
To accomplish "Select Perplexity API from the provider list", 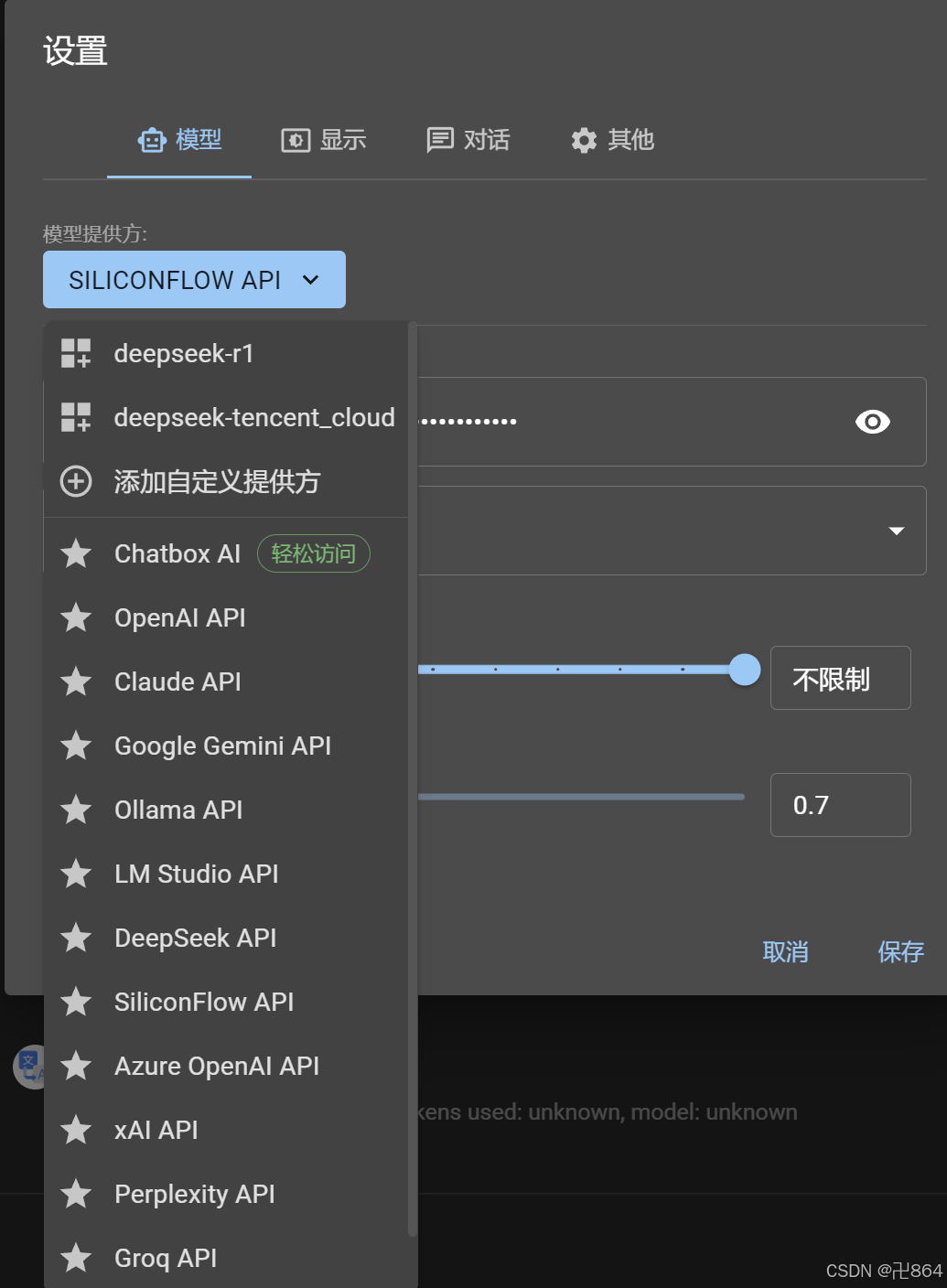I will pos(194,1194).
